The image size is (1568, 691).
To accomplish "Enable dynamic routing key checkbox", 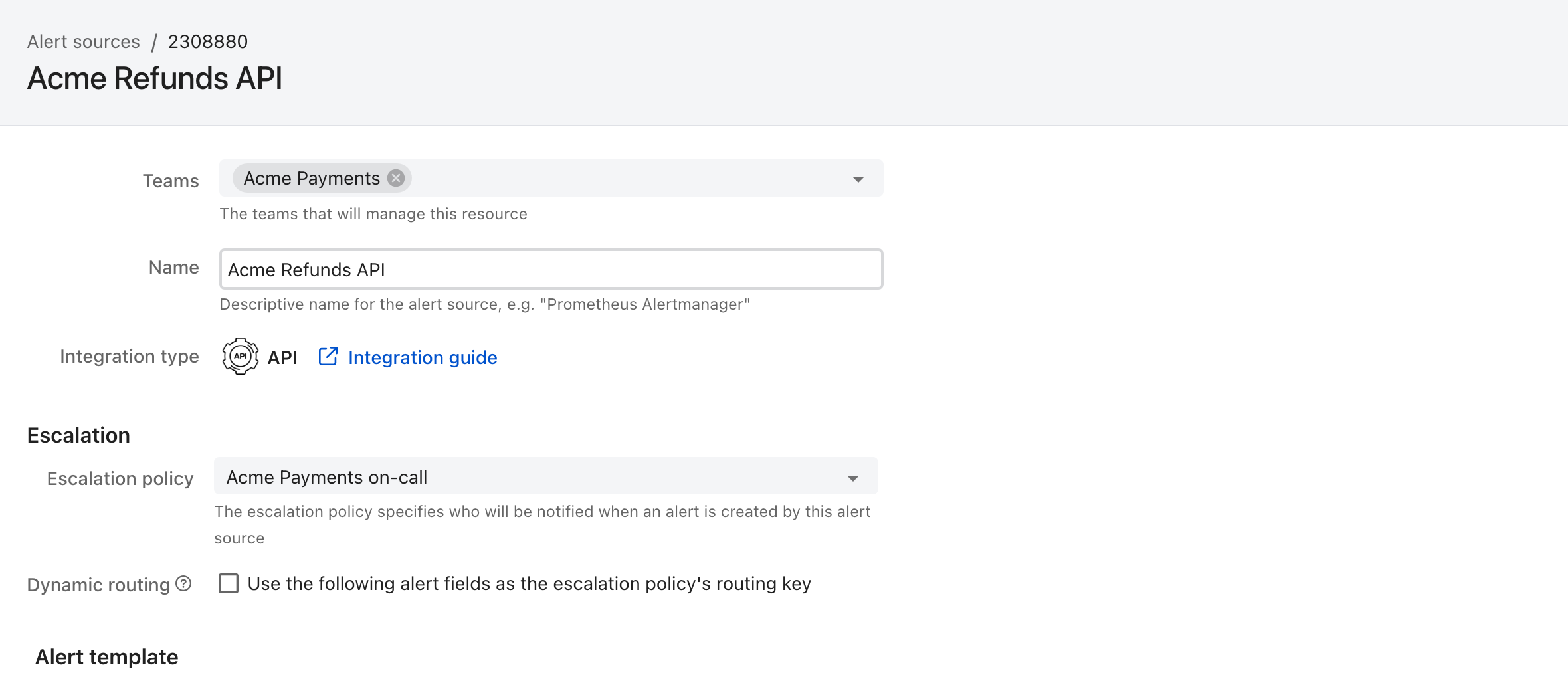I will [229, 583].
